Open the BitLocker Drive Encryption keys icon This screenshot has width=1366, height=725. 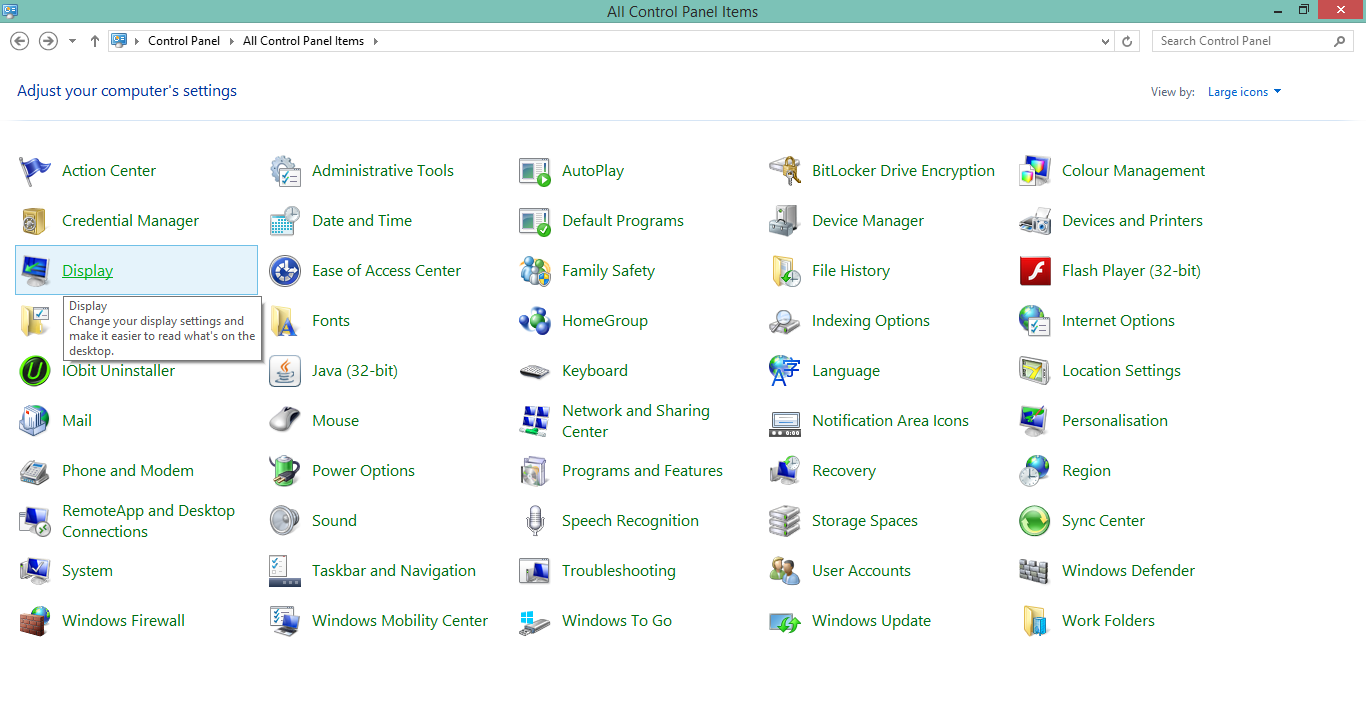coord(785,171)
